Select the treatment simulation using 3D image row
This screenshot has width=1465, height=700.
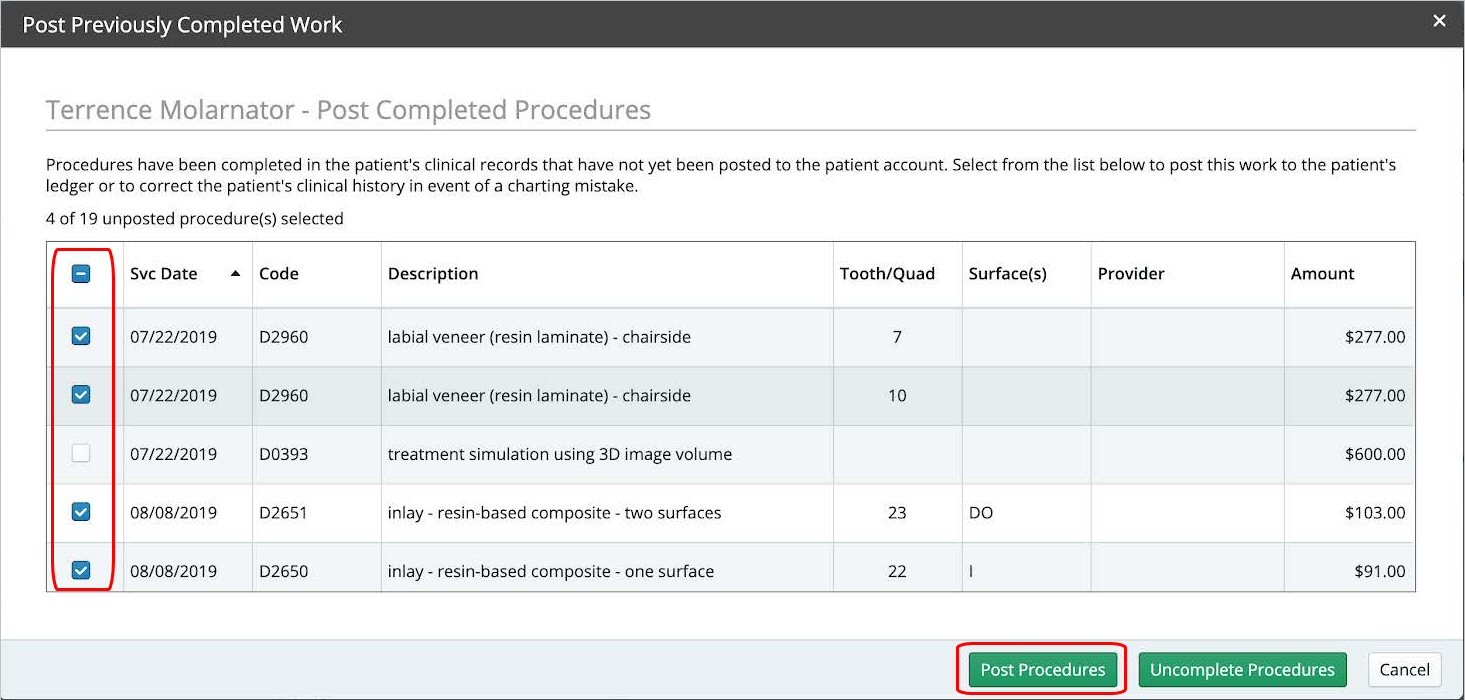click(730, 454)
